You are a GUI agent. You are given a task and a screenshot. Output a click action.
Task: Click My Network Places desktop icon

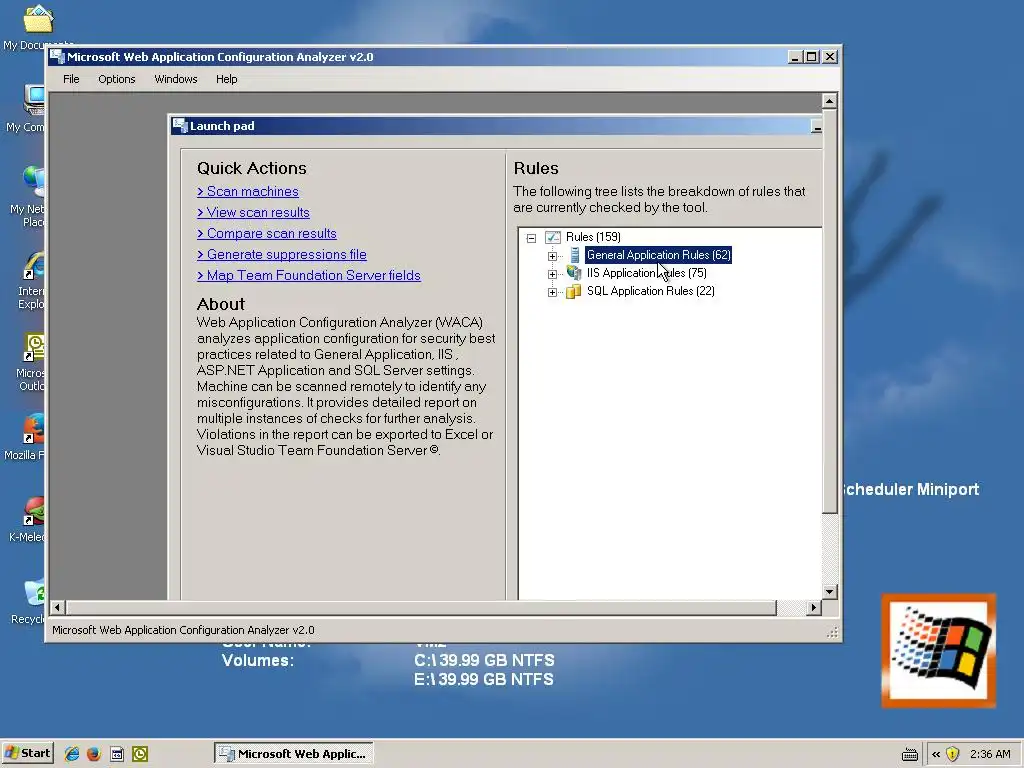(34, 182)
